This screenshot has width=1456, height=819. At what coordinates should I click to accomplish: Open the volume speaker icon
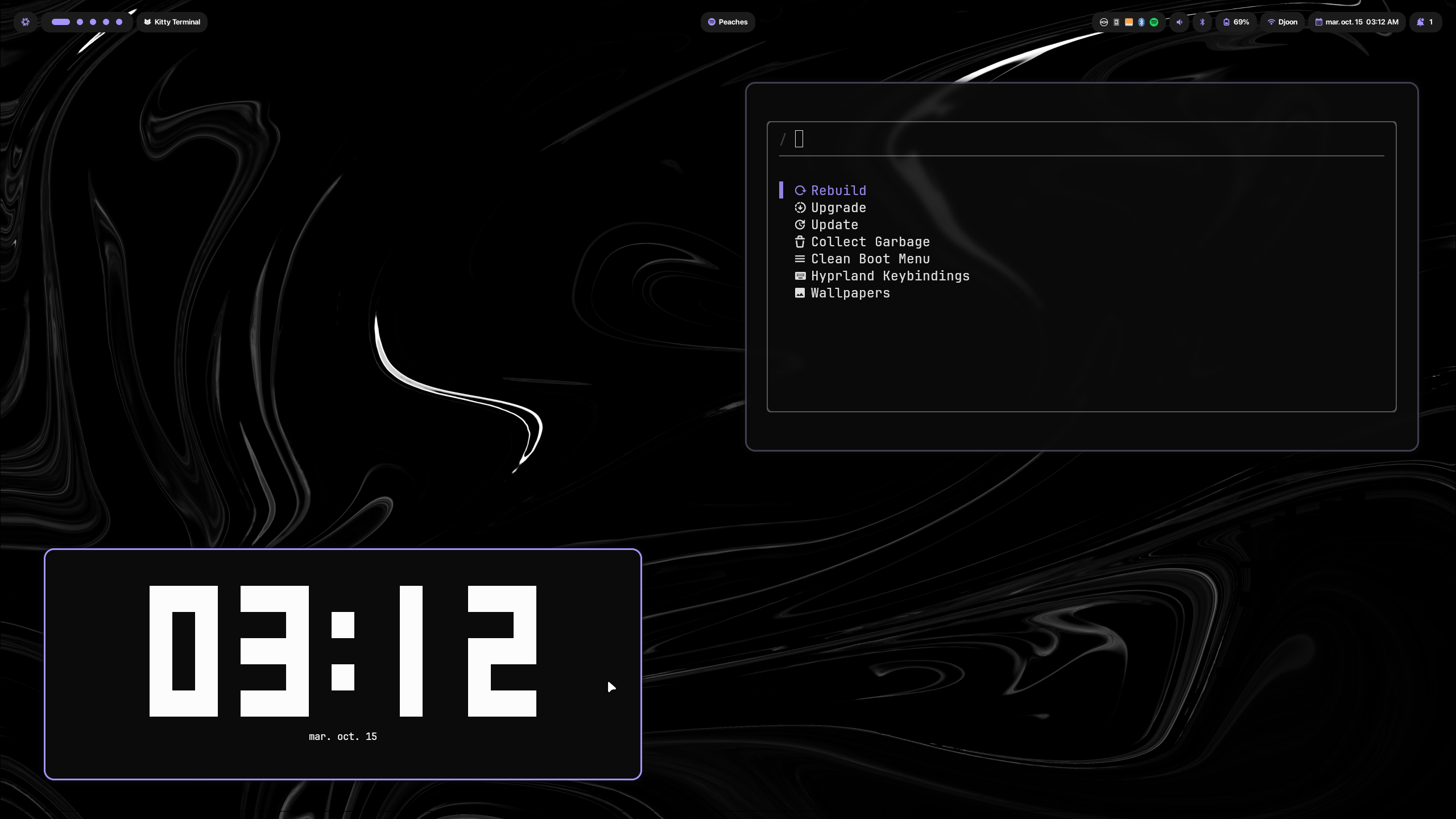tap(1180, 22)
